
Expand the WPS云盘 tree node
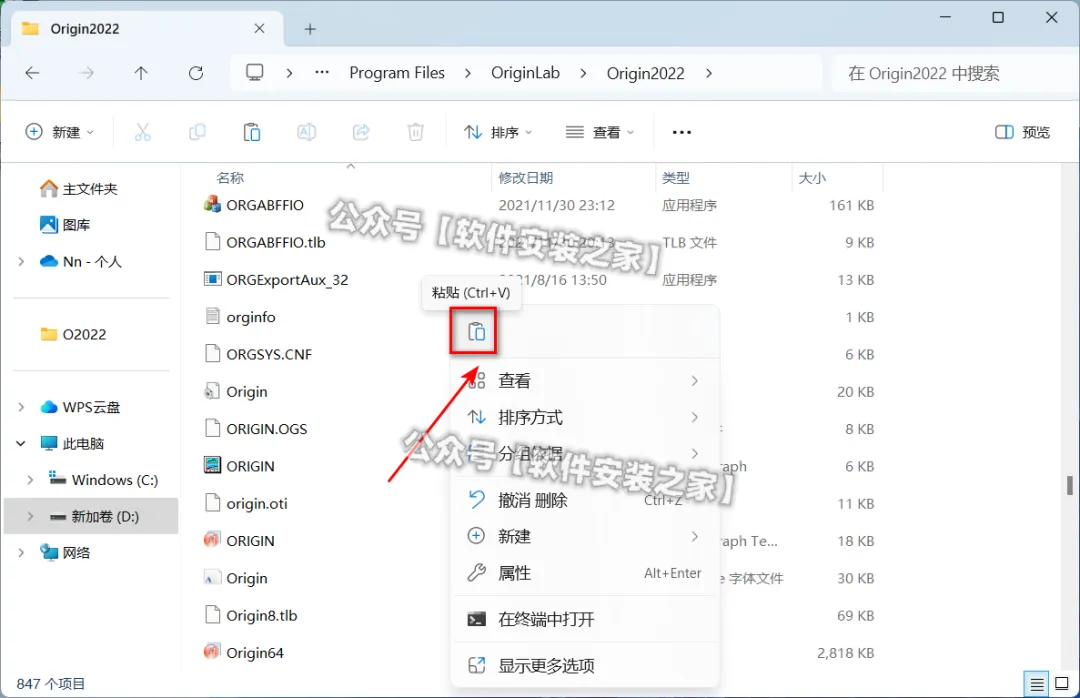(x=21, y=407)
